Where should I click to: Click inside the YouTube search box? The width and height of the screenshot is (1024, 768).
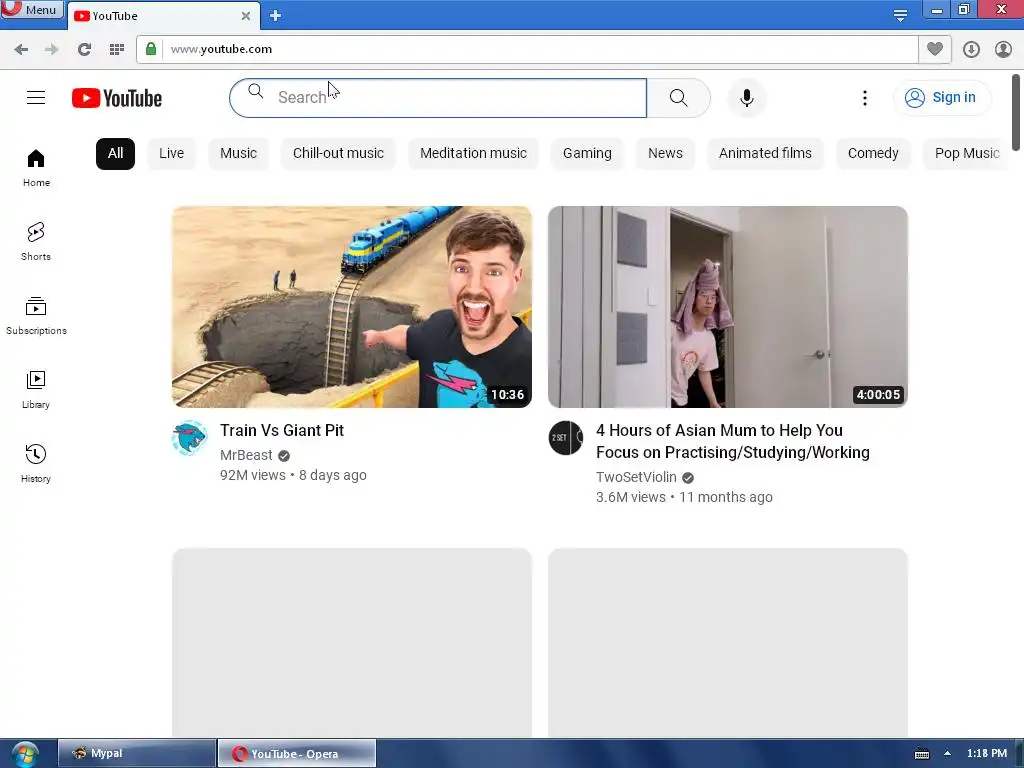(438, 98)
